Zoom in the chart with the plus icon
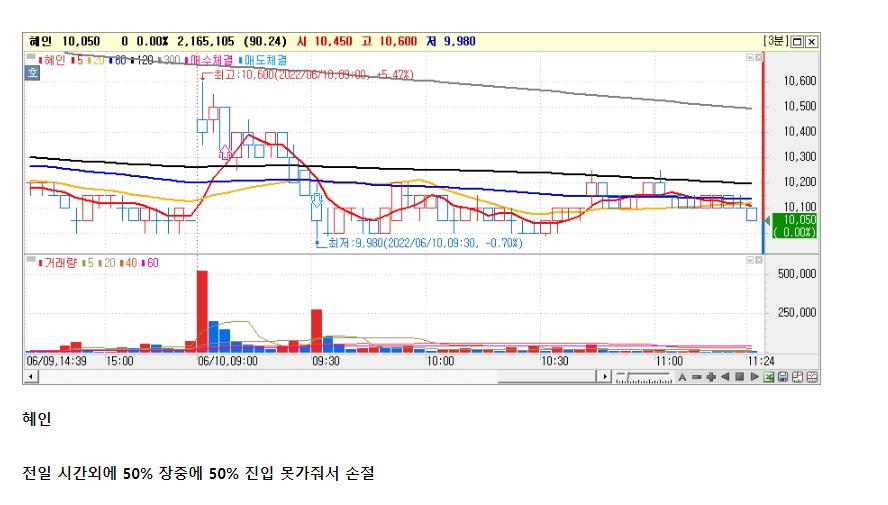 (x=711, y=377)
